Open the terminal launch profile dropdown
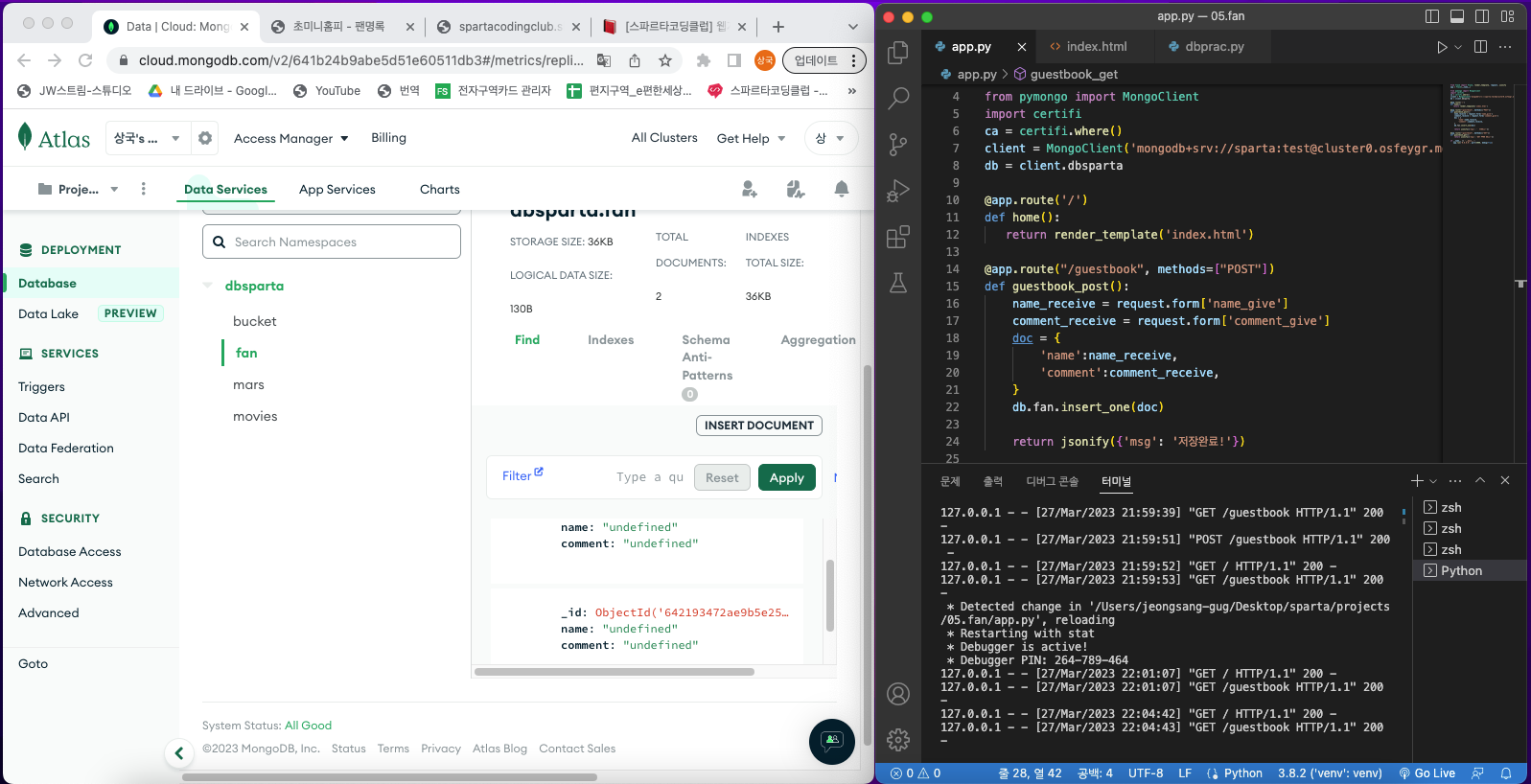The image size is (1531, 784). click(1433, 480)
